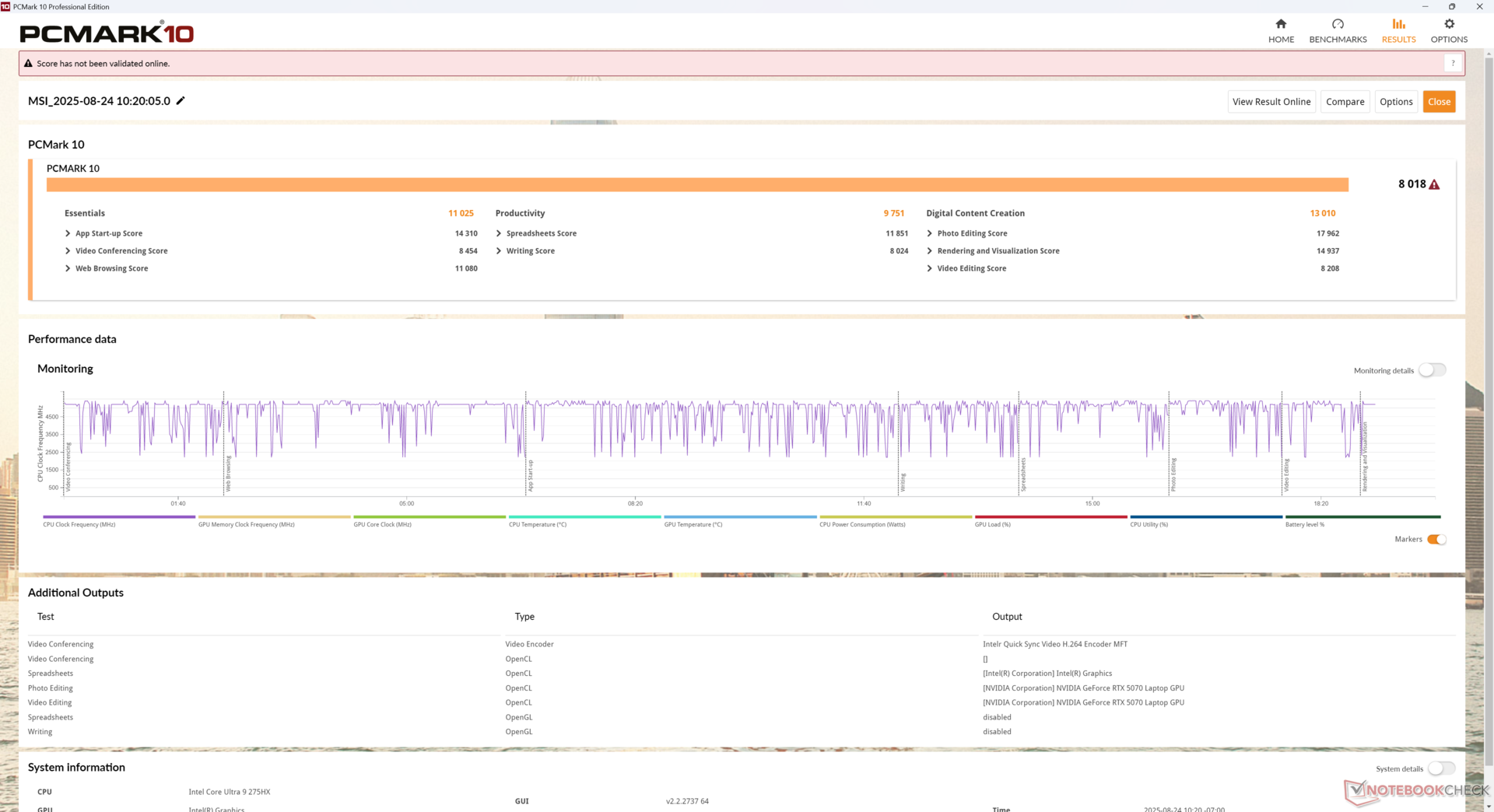Click the Intelr Quick Sync Video output text

(1054, 644)
